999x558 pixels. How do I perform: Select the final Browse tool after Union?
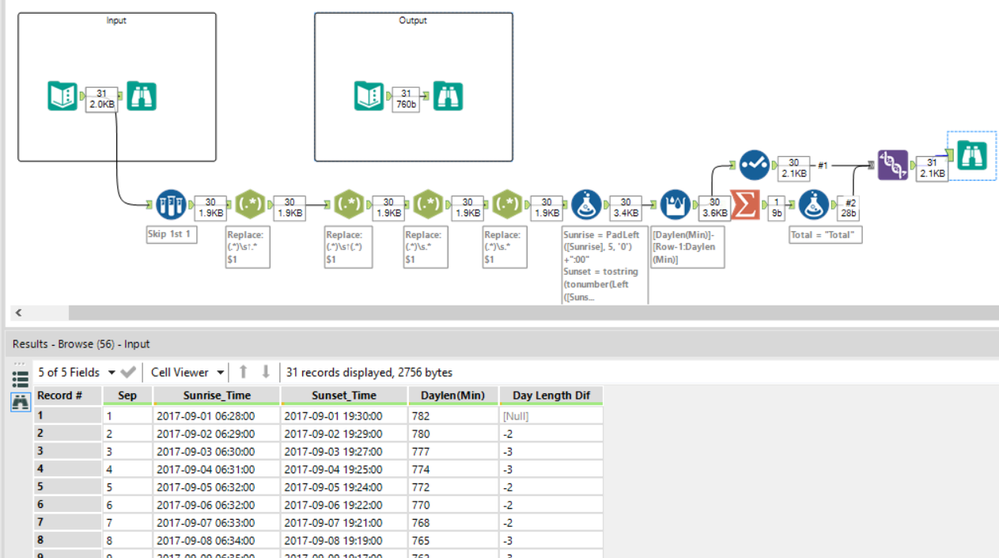click(972, 155)
